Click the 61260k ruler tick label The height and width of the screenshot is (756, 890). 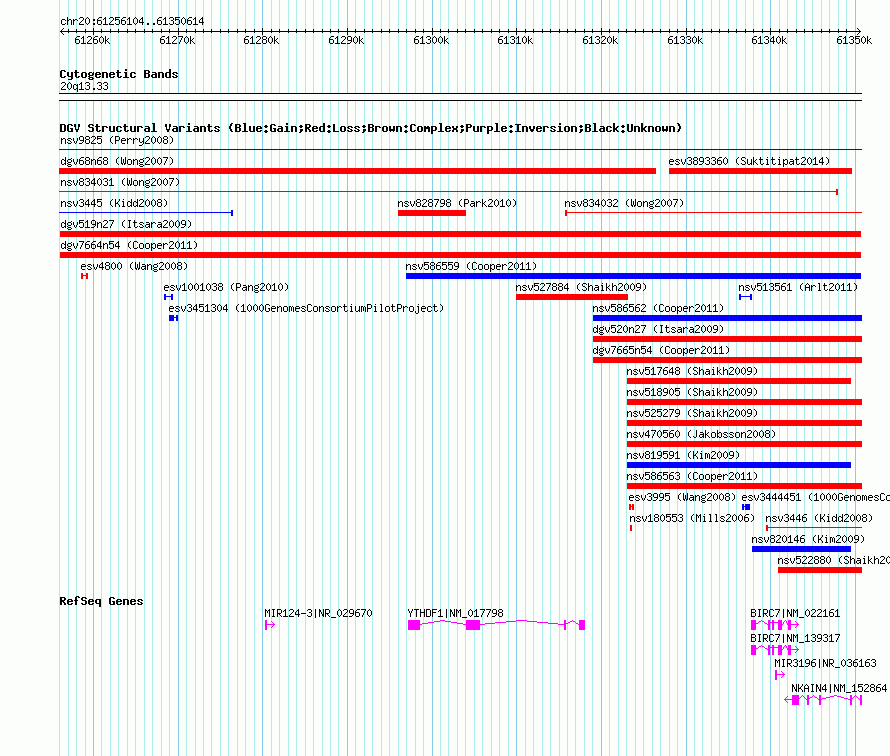[92, 40]
